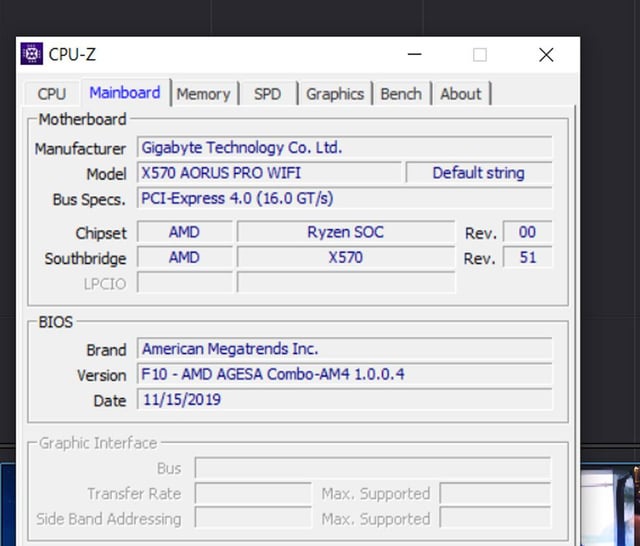Switch to the CPU tab
Screen dimensions: 640x546
[51, 94]
